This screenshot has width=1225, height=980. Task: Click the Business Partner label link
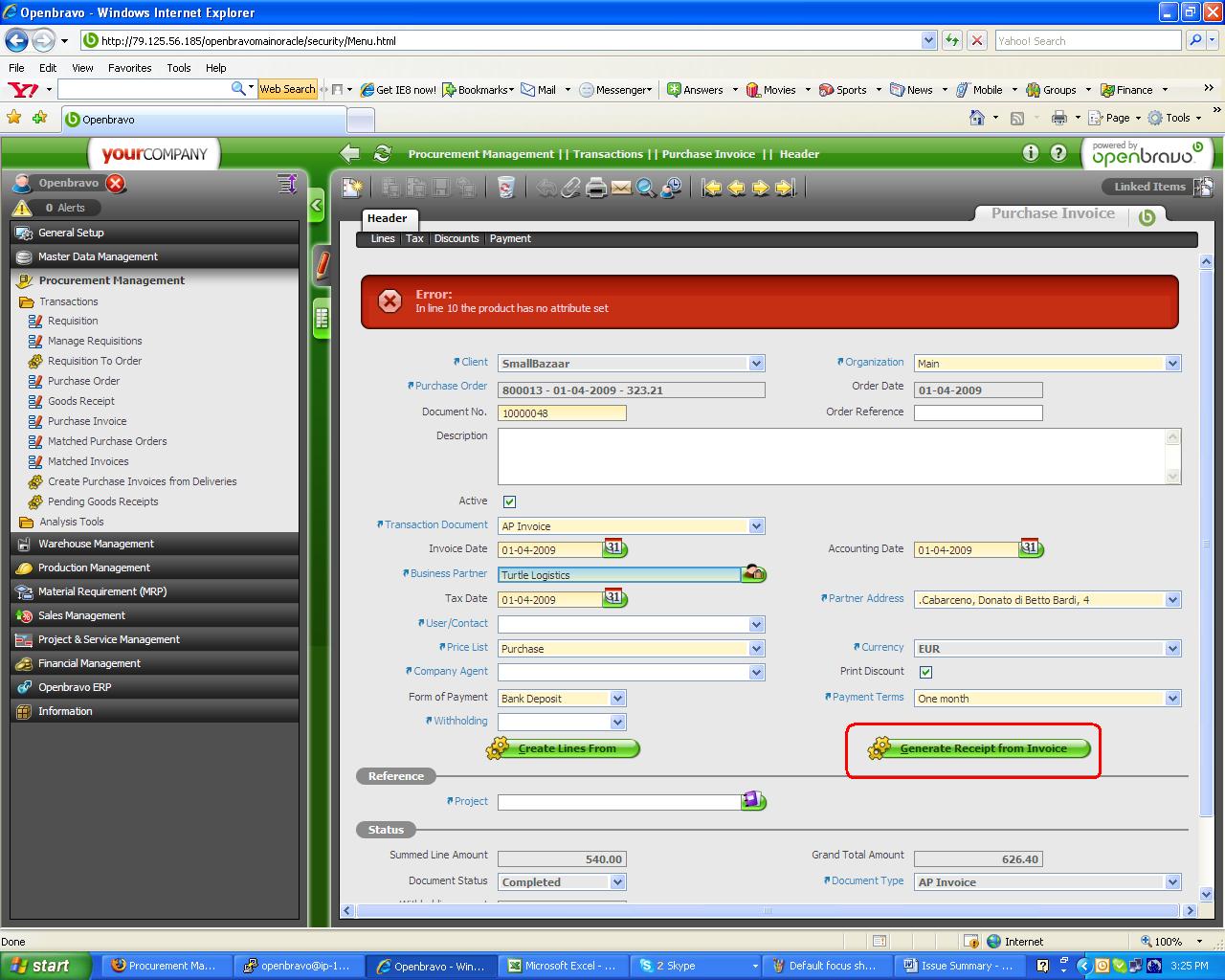coord(449,573)
